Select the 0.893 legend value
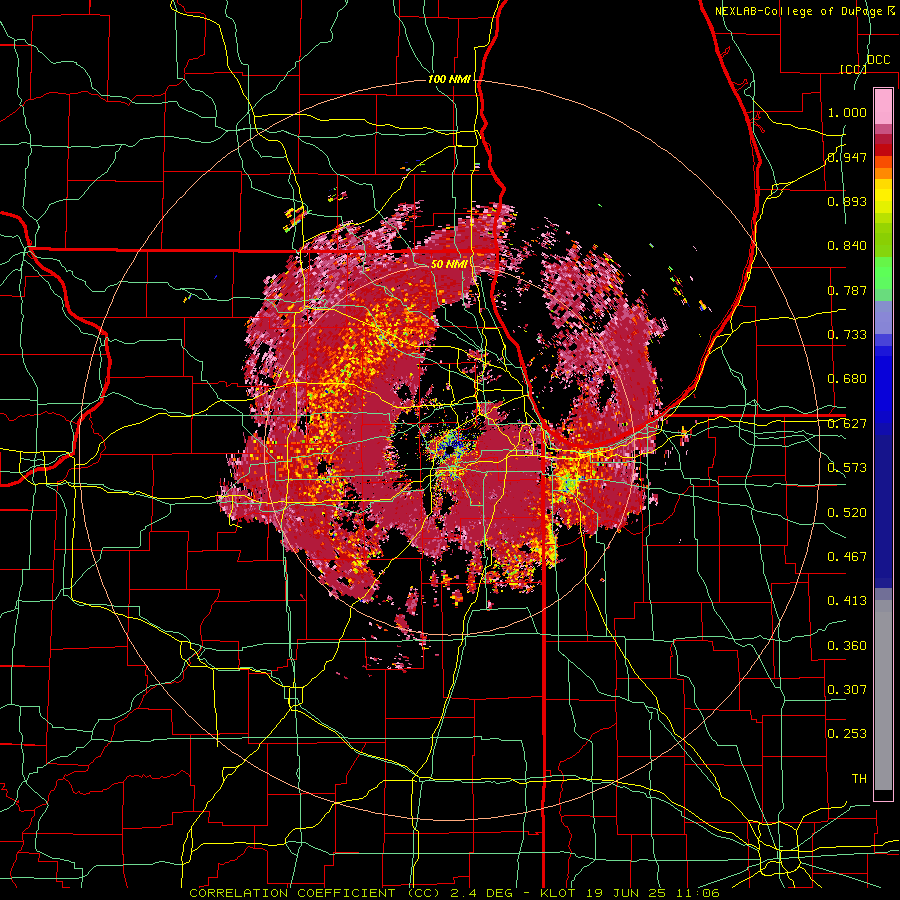 [847, 201]
